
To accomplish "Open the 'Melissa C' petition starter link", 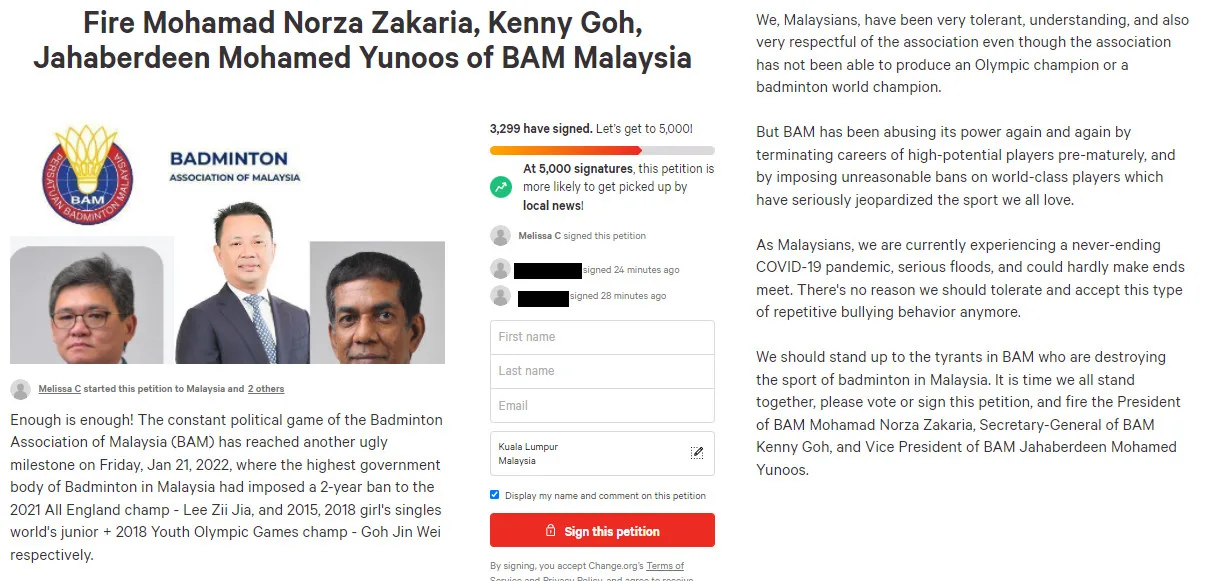I will click(60, 389).
